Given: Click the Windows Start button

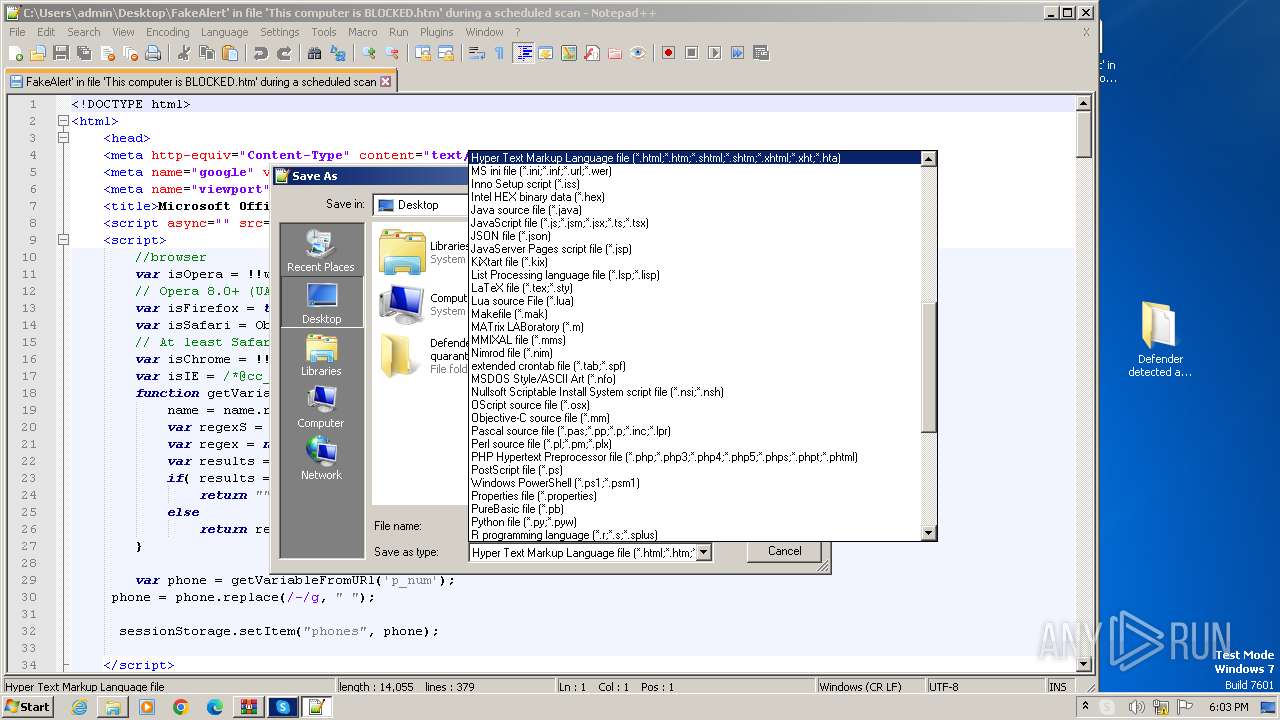Looking at the screenshot, I should point(27,707).
